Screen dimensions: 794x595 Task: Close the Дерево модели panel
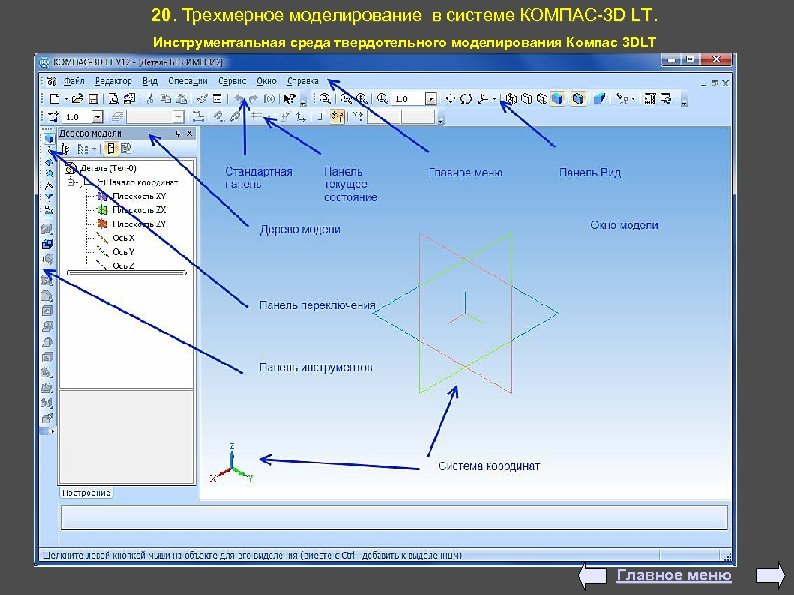[189, 134]
